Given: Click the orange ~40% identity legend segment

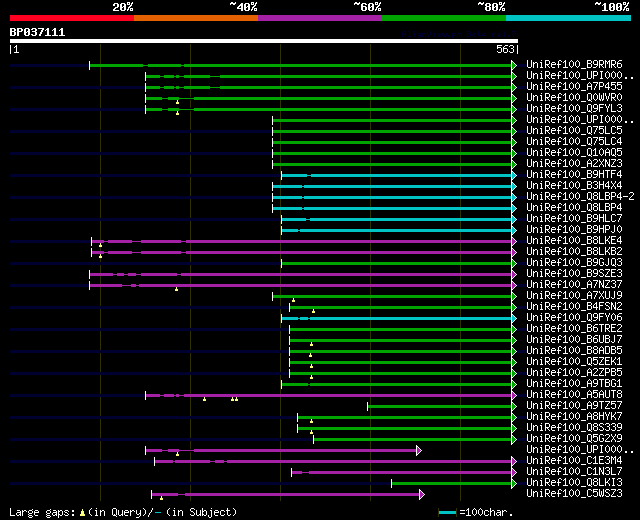Looking at the screenshot, I should [x=195, y=18].
